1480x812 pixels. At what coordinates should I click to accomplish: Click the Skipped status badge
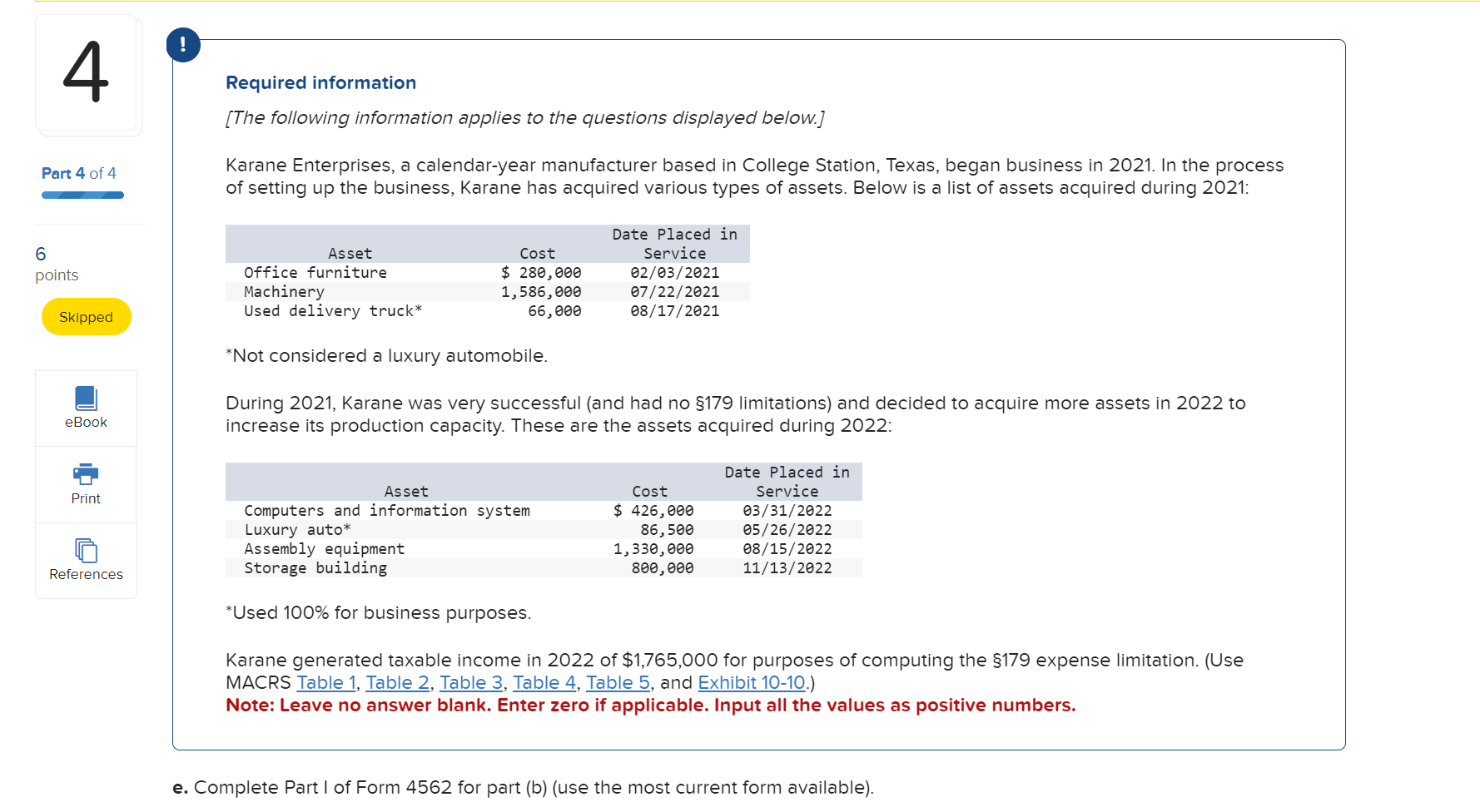pos(86,316)
